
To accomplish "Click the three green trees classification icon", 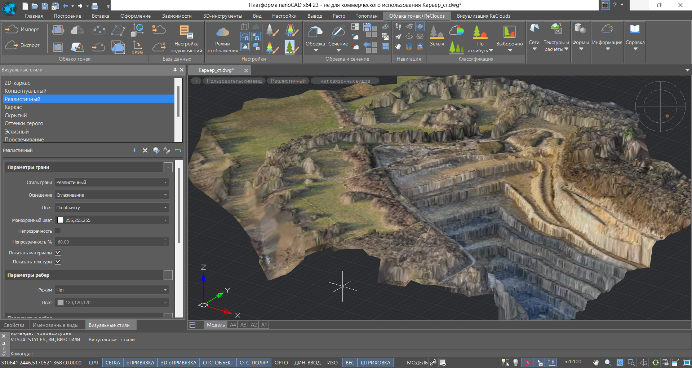I will pos(456,46).
